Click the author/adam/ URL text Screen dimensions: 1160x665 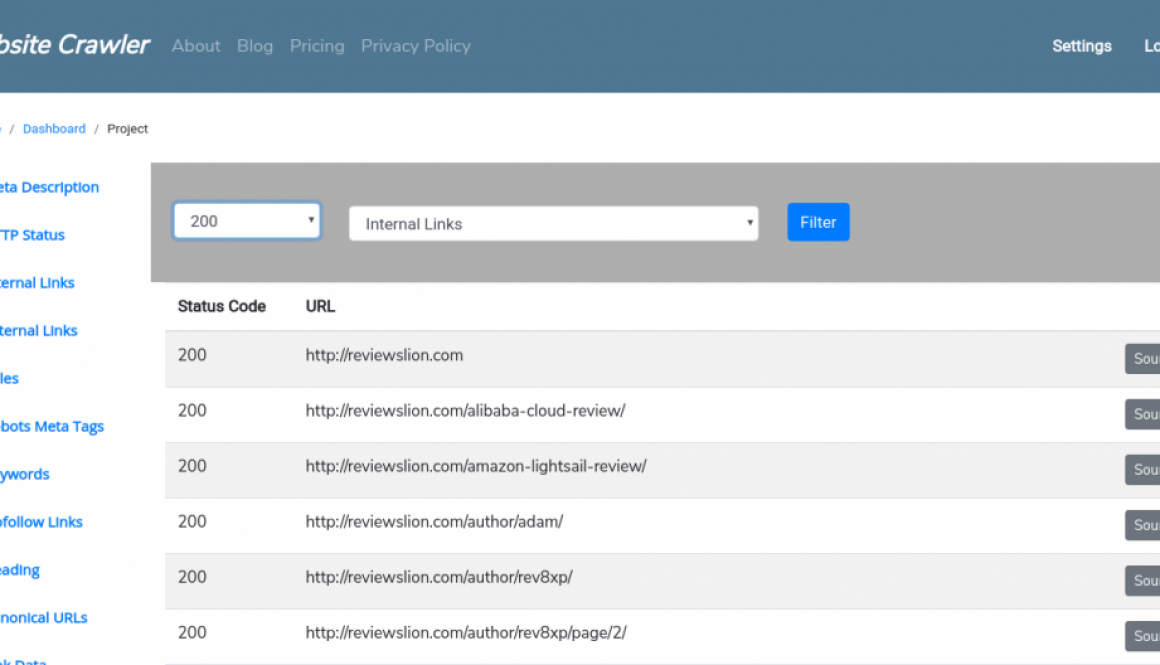pyautogui.click(x=434, y=521)
